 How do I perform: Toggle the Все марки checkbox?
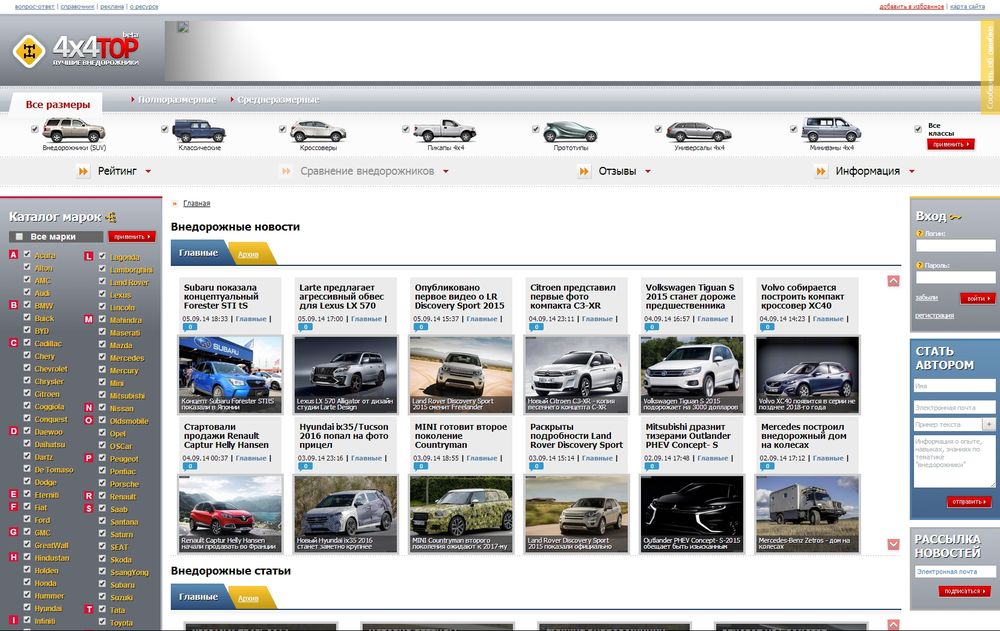point(19,237)
